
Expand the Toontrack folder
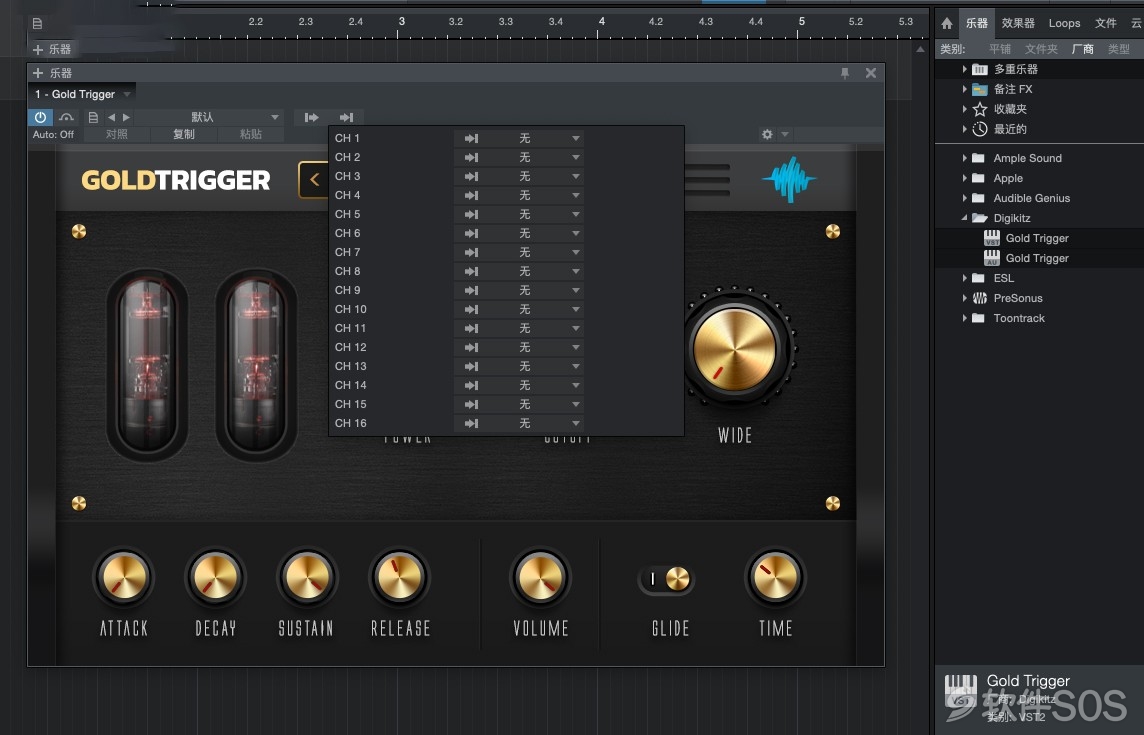965,318
